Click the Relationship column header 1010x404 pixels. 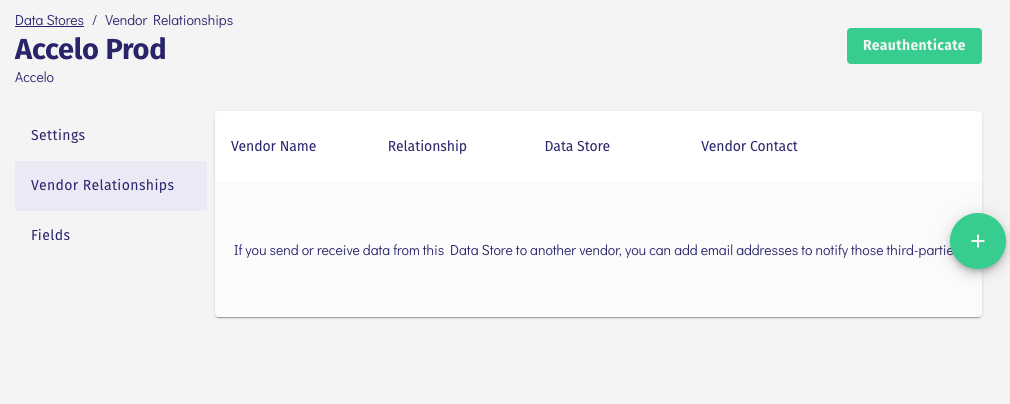(427, 146)
